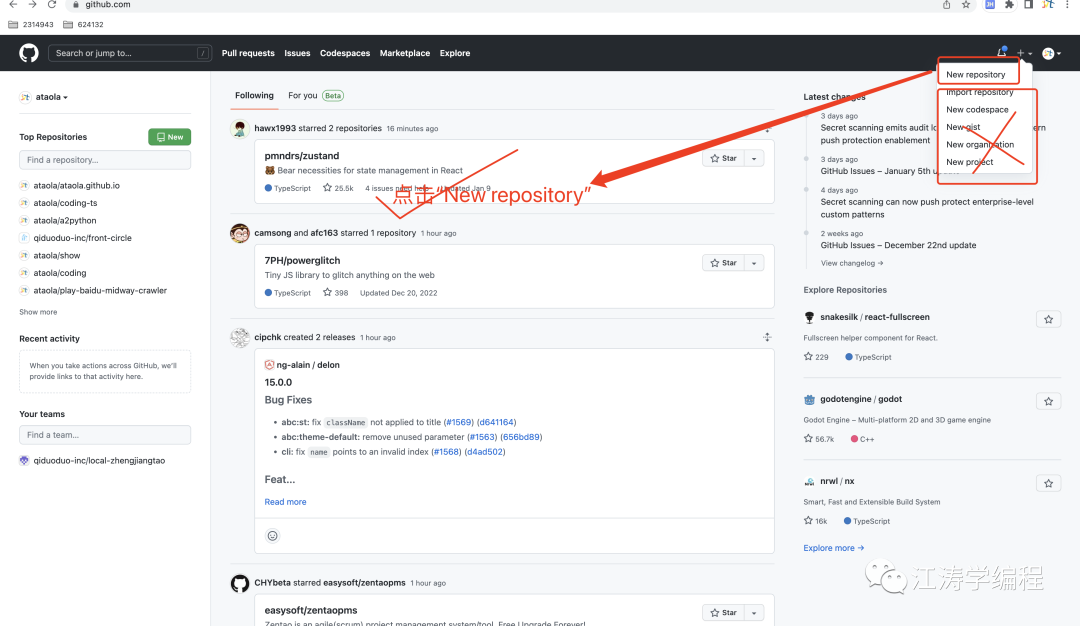Open the ataola account switcher dropdown
Screen dimensions: 1080x626
tap(45, 97)
